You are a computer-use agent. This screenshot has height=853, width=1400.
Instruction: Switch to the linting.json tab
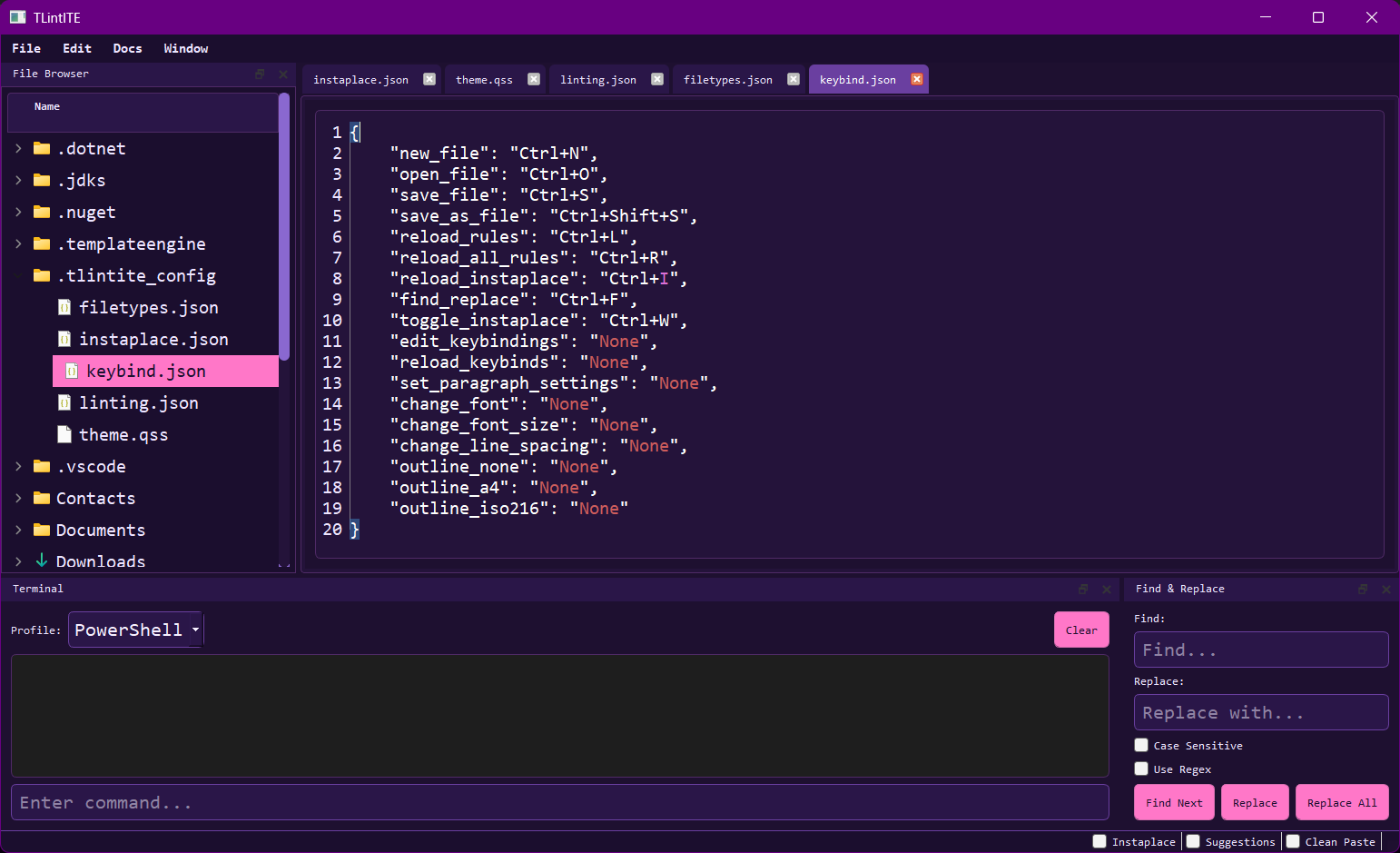(599, 79)
